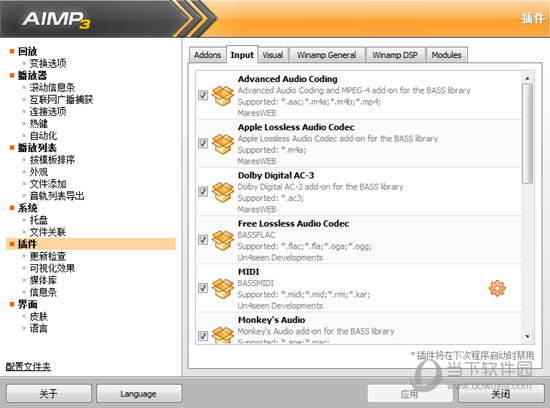
Task: Select 播放器 category in settings tree
Action: click(x=32, y=75)
